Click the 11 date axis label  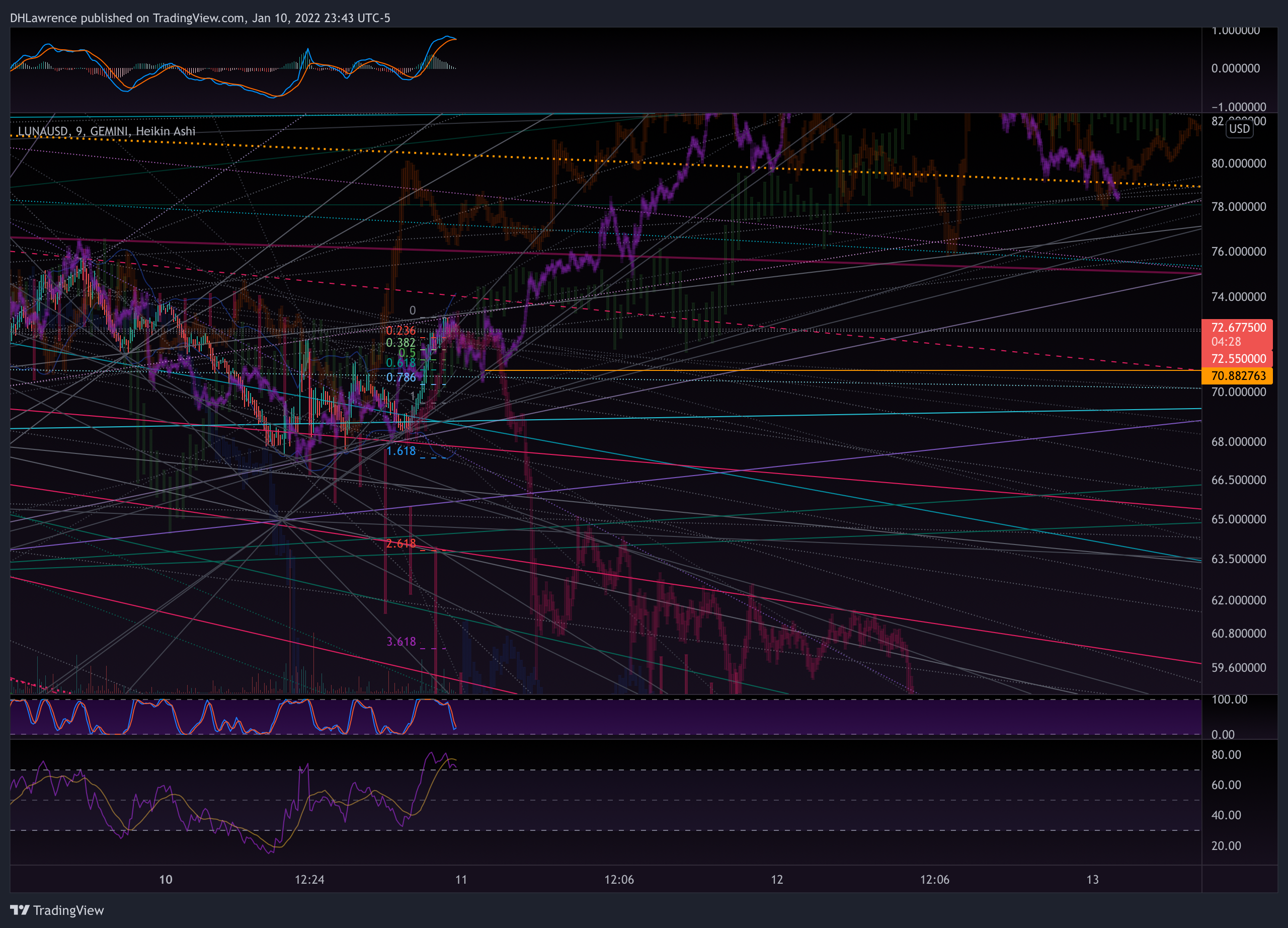tap(461, 880)
